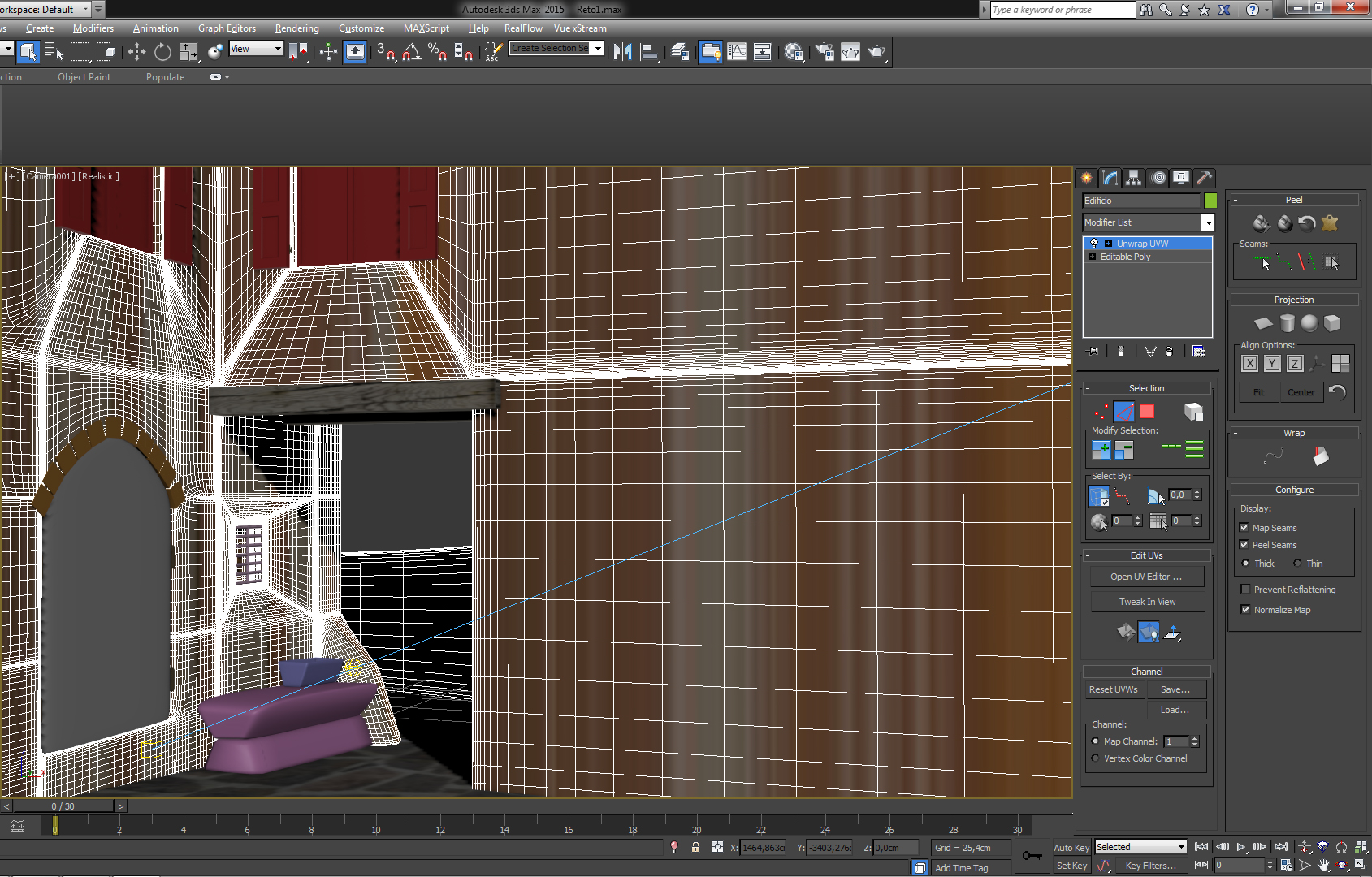Screen dimensions: 1372x877
Task: Disable Normalize Map checkbox
Action: (x=1245, y=610)
